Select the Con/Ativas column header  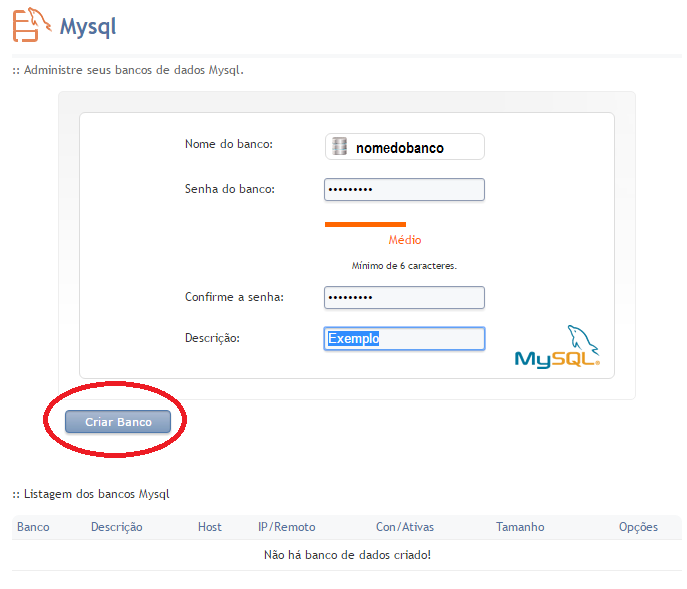point(405,527)
